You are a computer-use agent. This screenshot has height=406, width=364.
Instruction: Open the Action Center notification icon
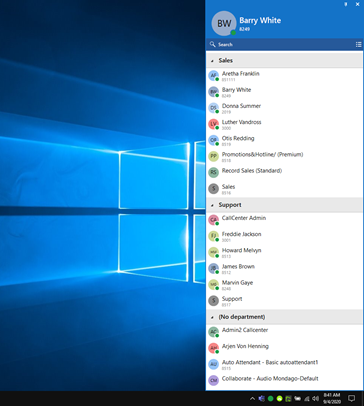351,398
